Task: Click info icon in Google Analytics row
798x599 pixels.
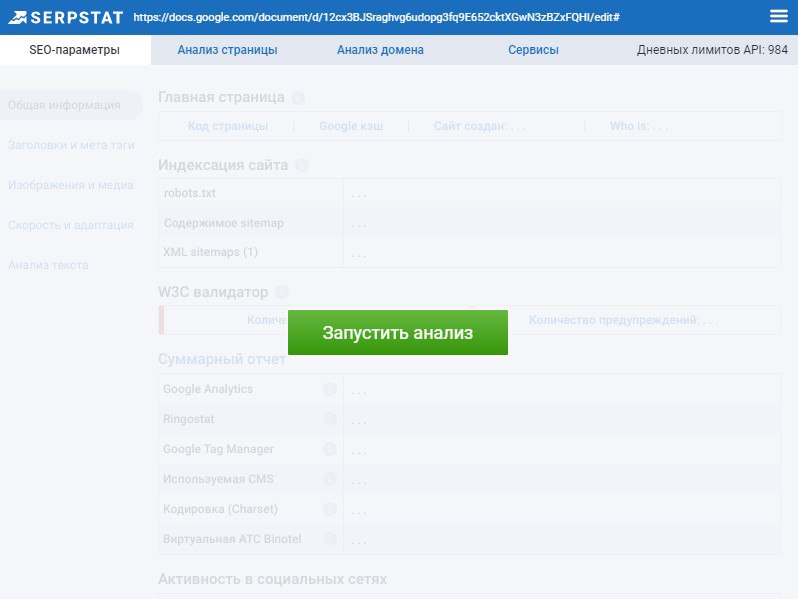Action: (x=330, y=389)
